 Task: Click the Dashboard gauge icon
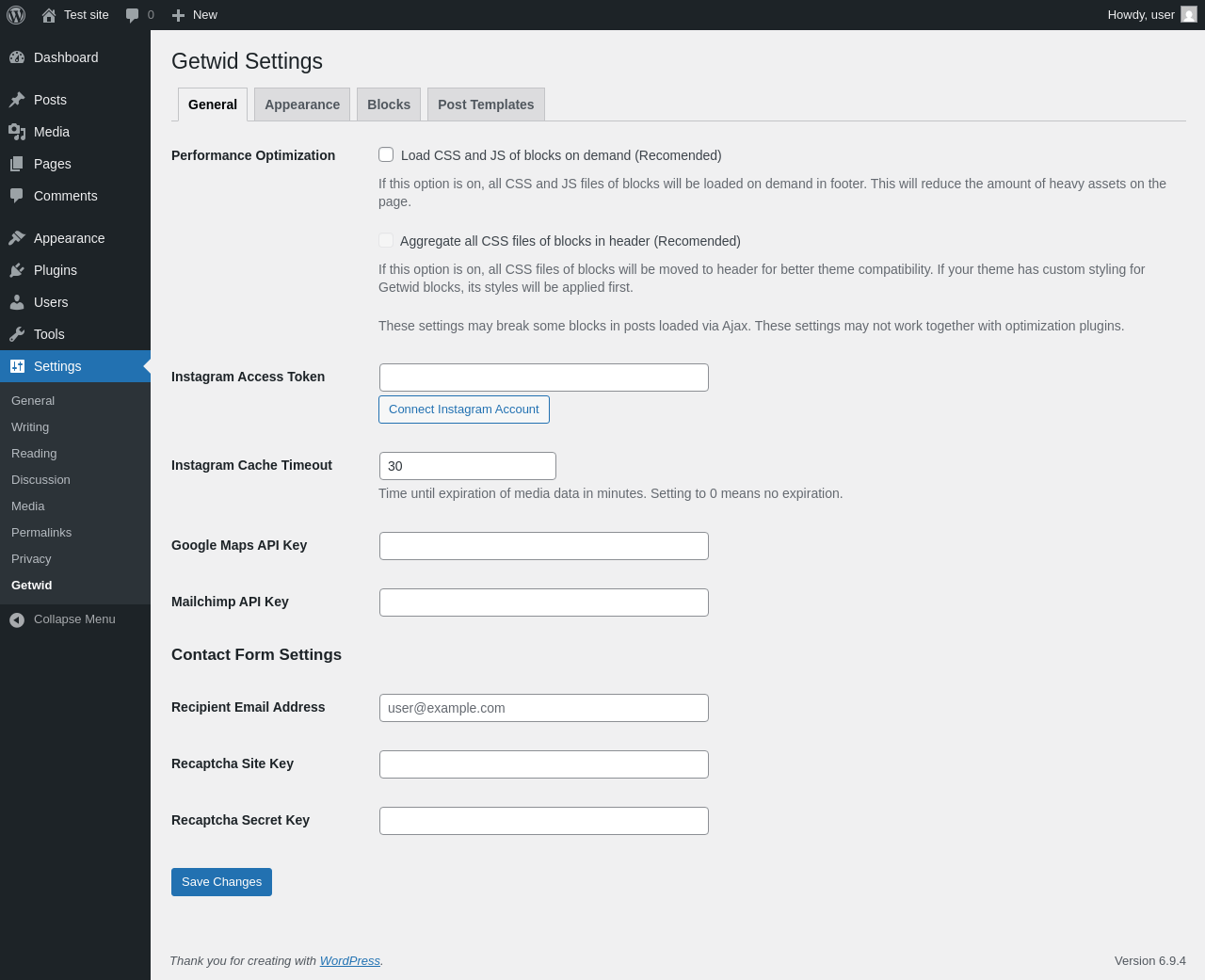(17, 57)
